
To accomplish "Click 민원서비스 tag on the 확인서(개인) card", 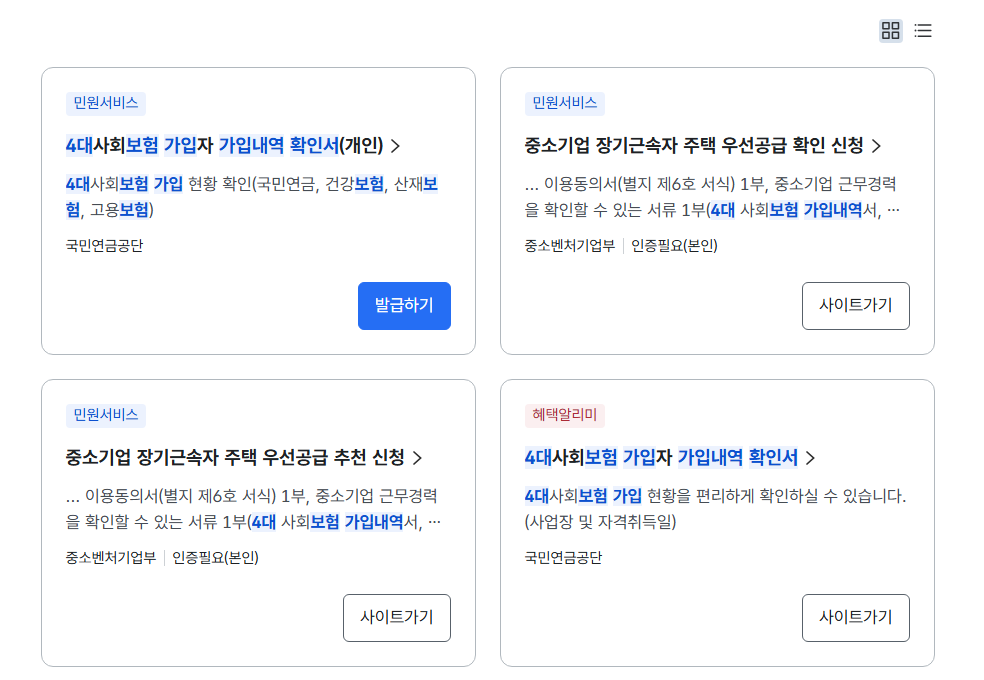I will click(106, 103).
